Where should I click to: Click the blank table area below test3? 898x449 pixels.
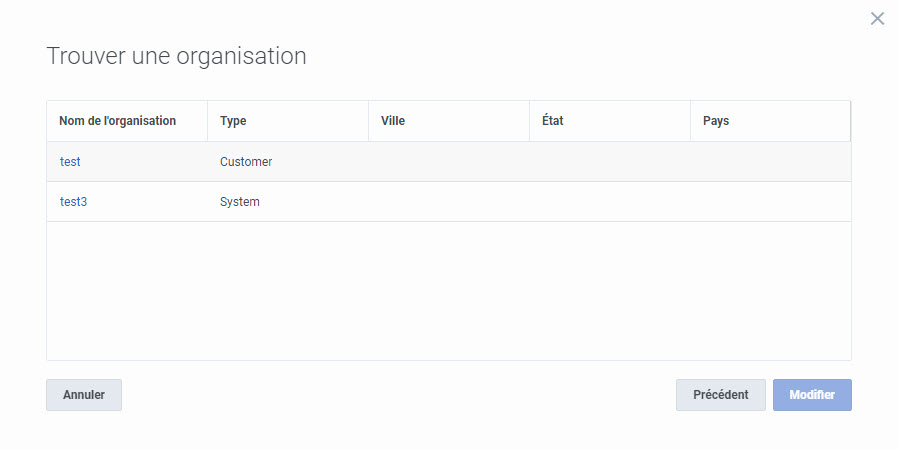[x=449, y=291]
